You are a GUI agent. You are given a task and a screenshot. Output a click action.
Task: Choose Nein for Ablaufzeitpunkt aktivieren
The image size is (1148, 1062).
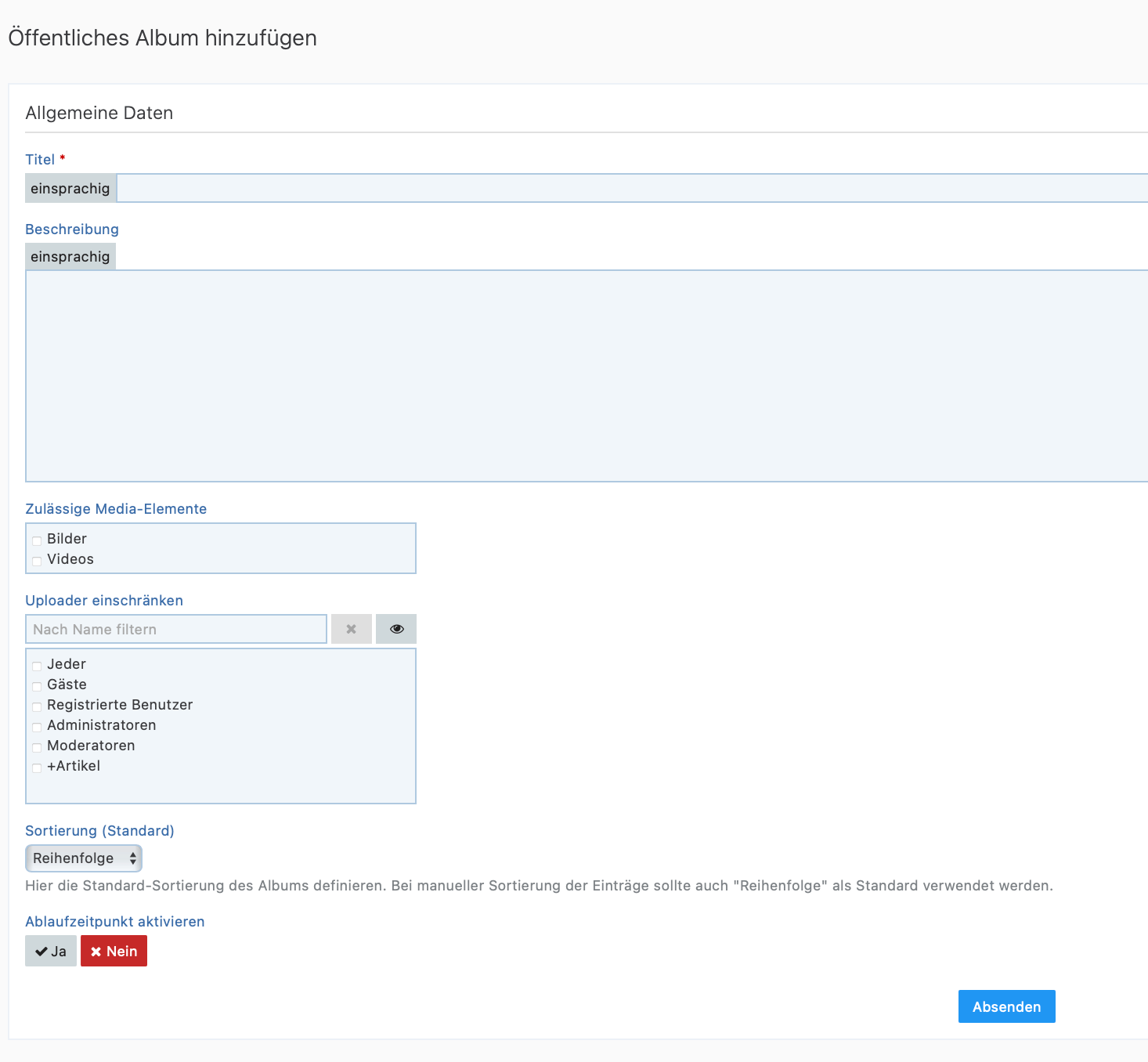[x=114, y=951]
